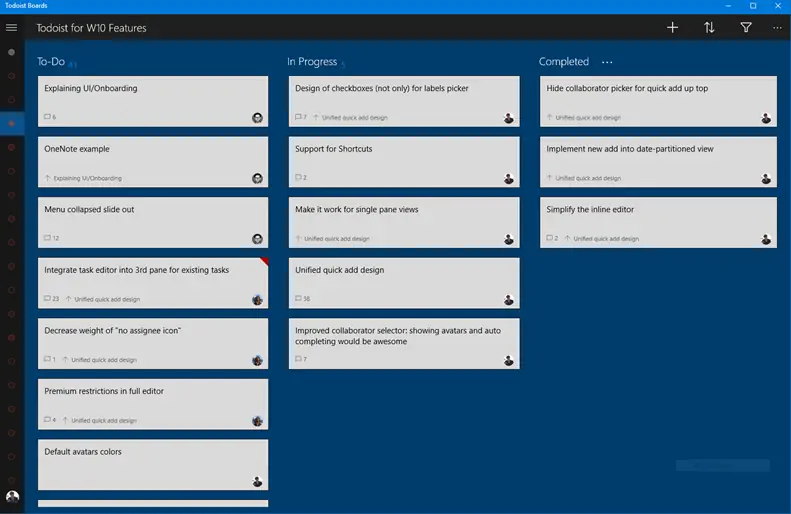
Task: Select the grey top project dot in sidebar
Action: click(x=12, y=52)
